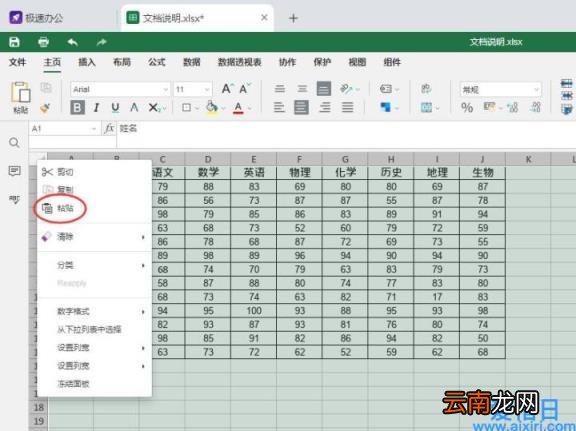The image size is (576, 431).
Task: Switch to the 视图 ribbon tab
Action: [x=357, y=62]
